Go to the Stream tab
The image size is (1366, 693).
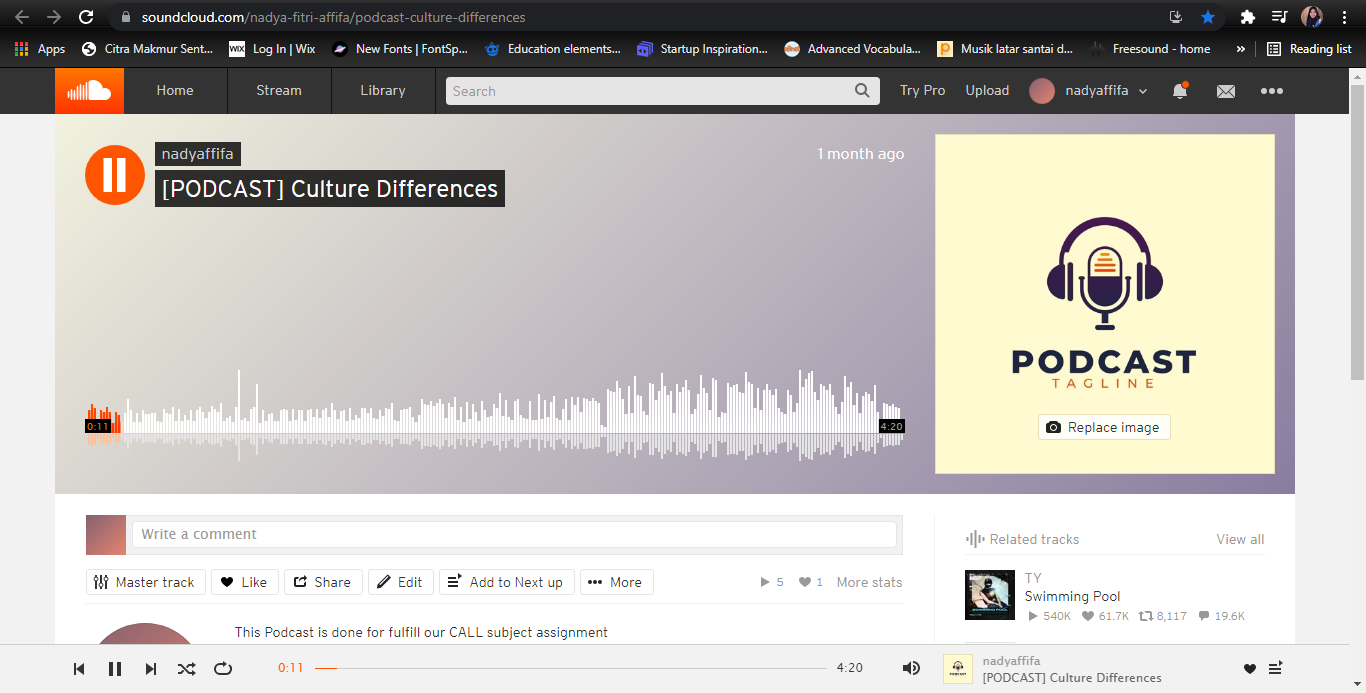pyautogui.click(x=279, y=91)
